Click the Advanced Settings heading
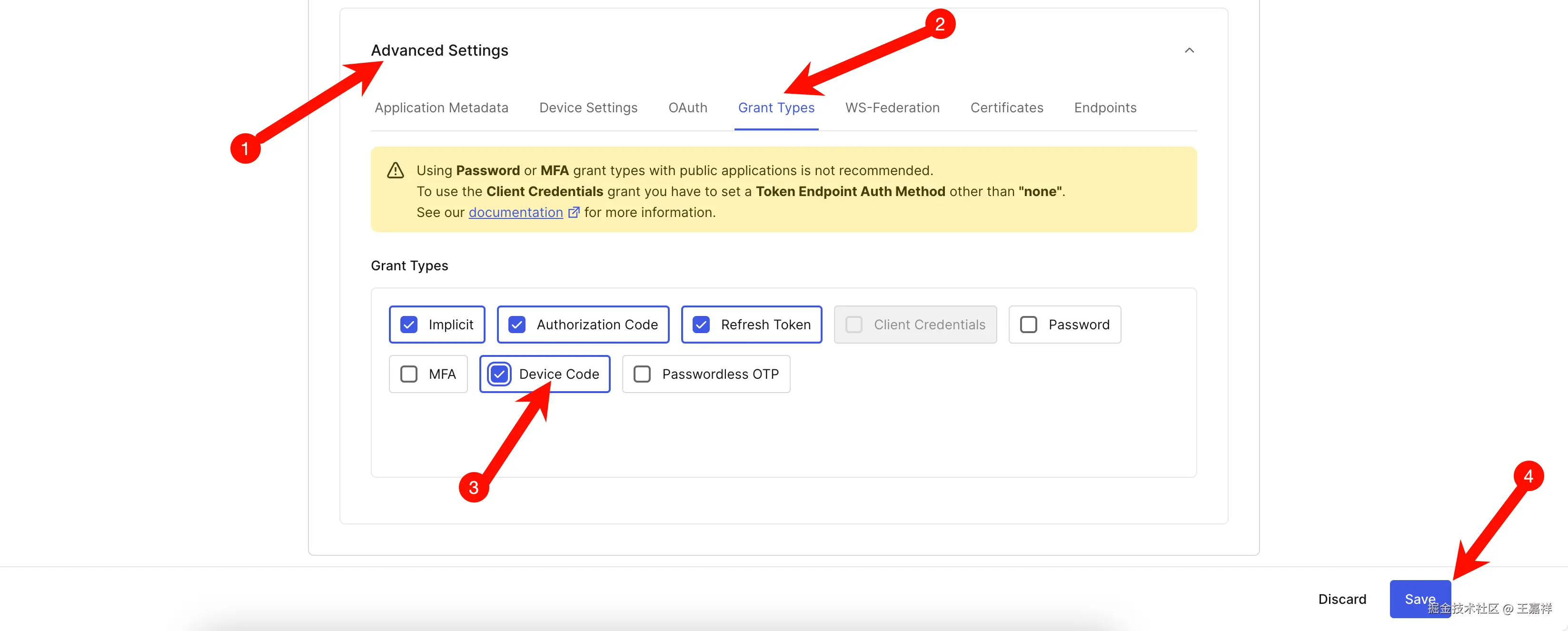This screenshot has width=1568, height=631. click(x=439, y=50)
